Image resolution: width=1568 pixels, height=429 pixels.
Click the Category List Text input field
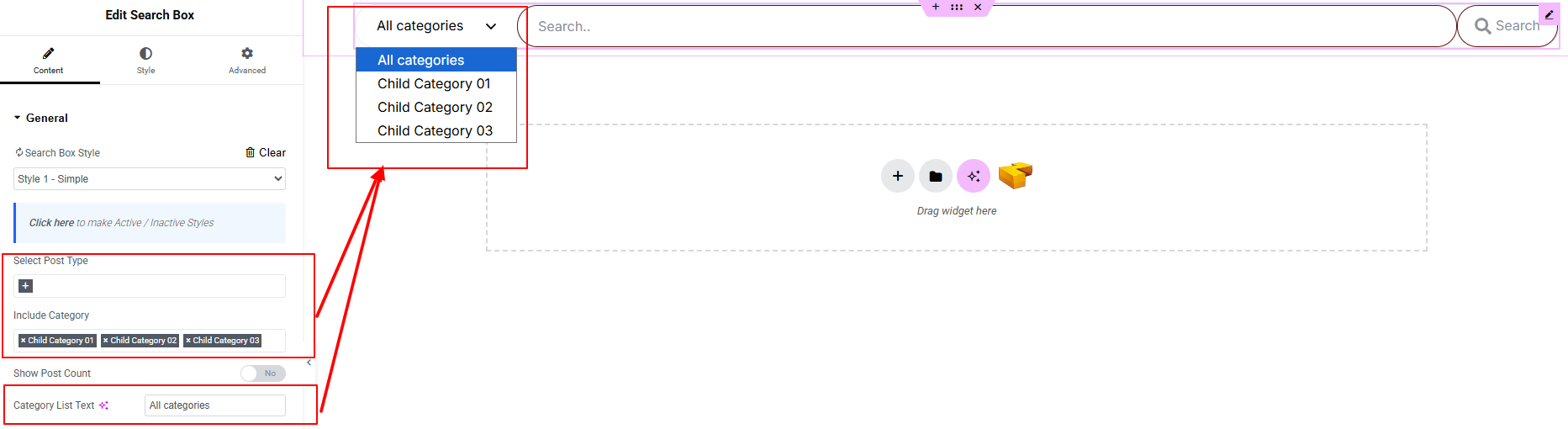coord(215,405)
